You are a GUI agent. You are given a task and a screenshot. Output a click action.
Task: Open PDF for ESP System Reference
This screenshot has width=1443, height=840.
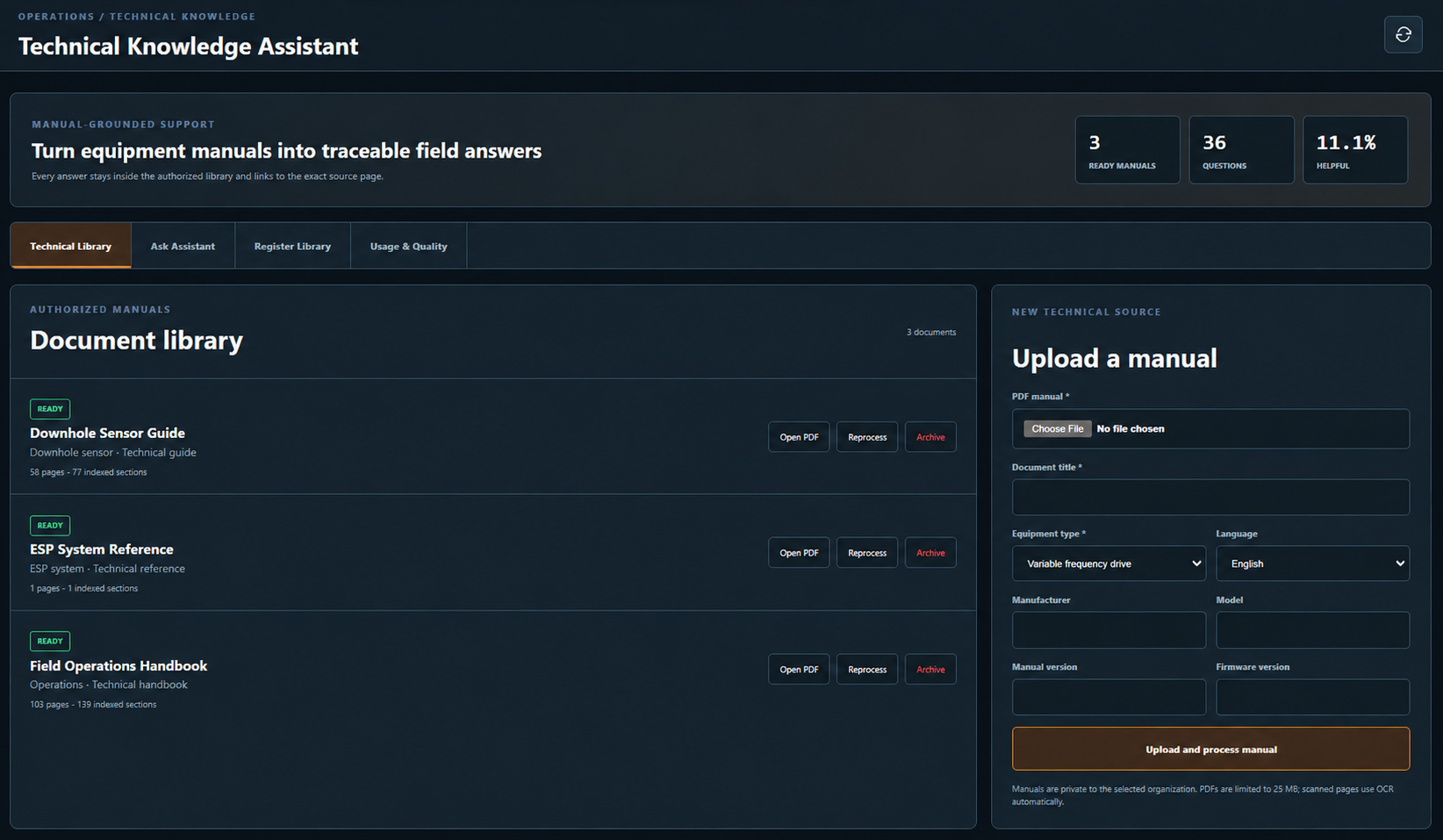799,553
